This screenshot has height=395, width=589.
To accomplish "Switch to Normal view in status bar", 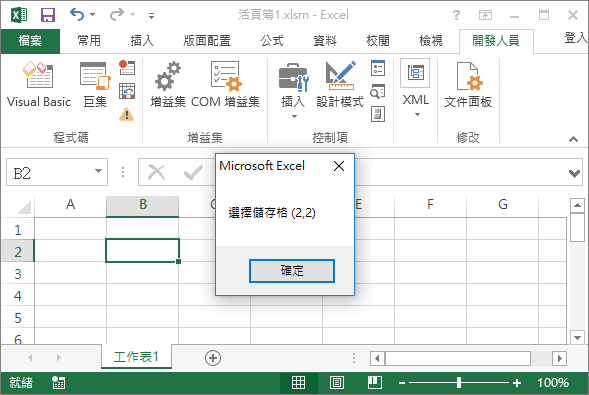I will (299, 383).
